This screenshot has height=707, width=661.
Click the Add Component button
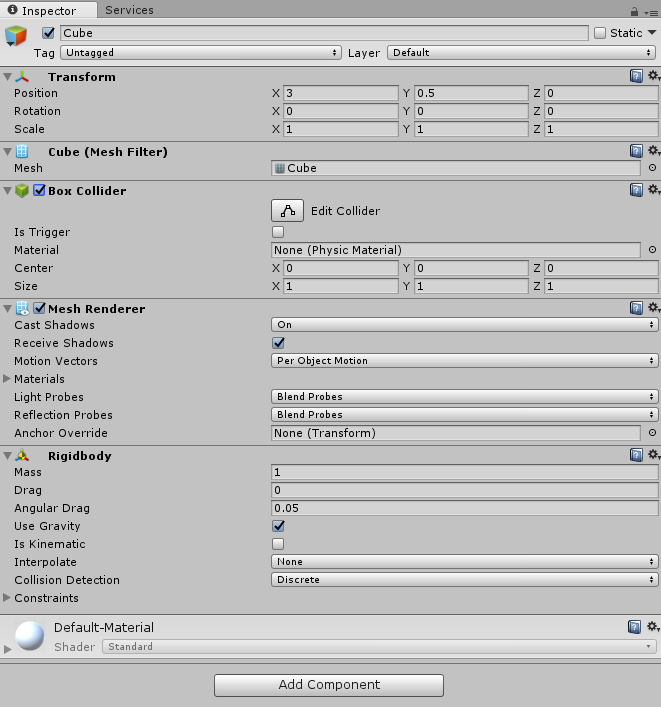(329, 685)
